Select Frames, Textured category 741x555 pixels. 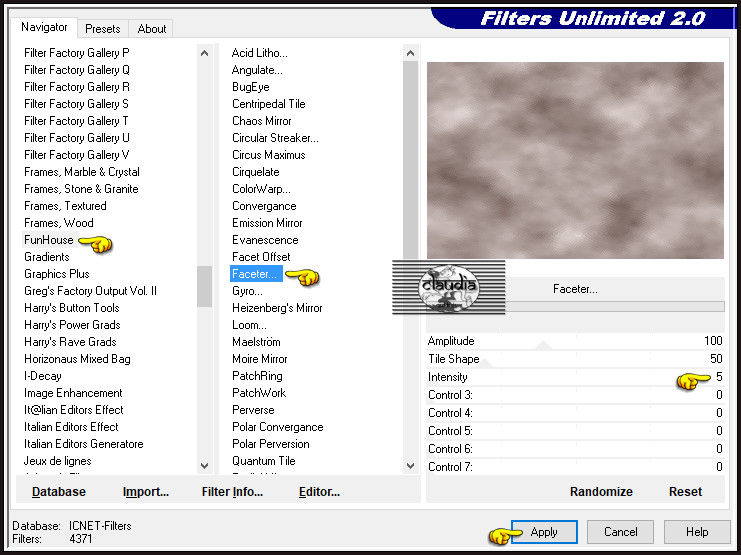pos(65,206)
